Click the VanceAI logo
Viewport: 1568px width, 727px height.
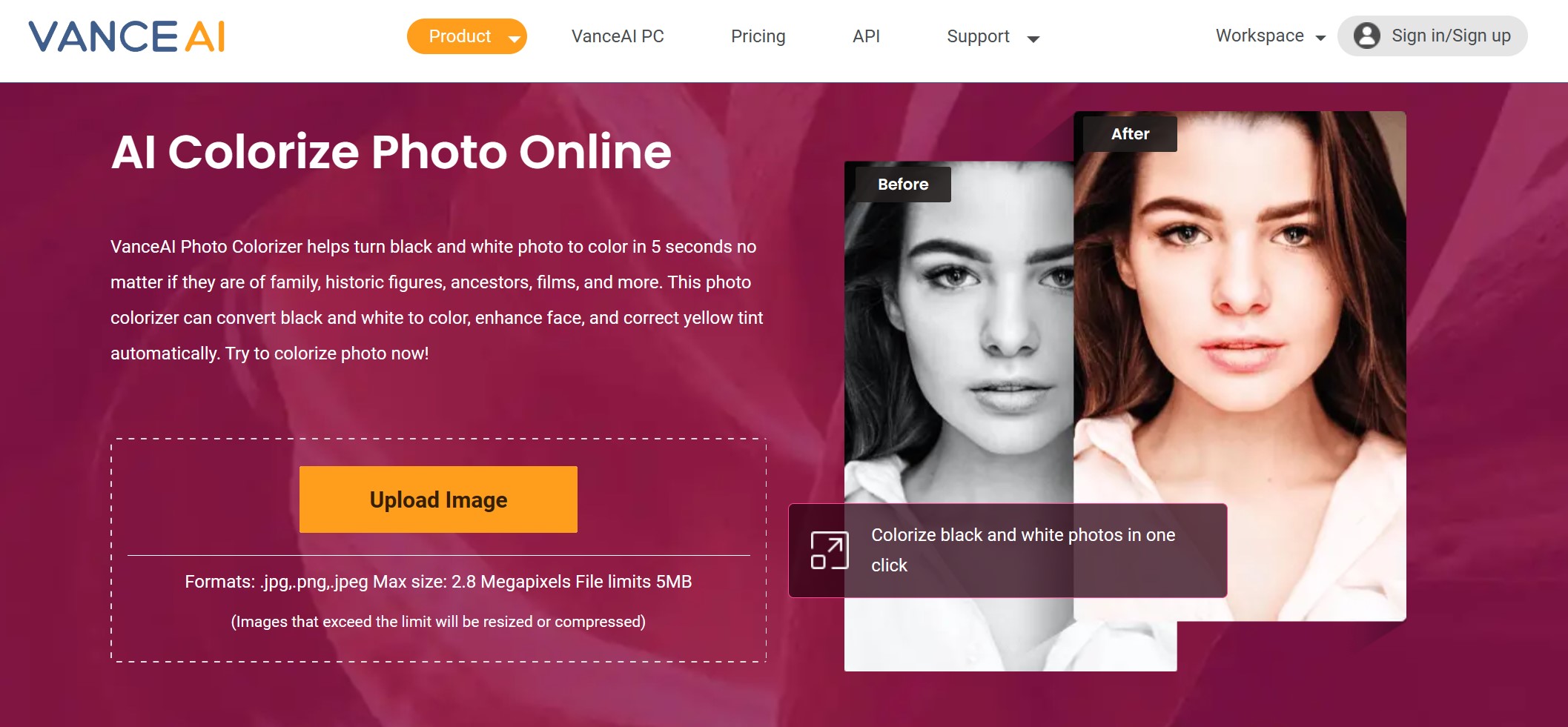[126, 36]
